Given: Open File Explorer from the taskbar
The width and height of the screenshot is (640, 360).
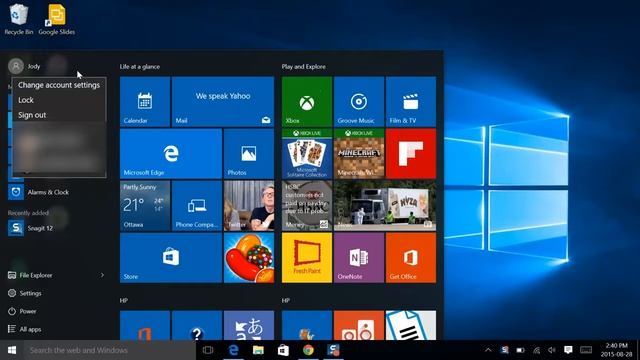Looking at the screenshot, I should pyautogui.click(x=258, y=350).
